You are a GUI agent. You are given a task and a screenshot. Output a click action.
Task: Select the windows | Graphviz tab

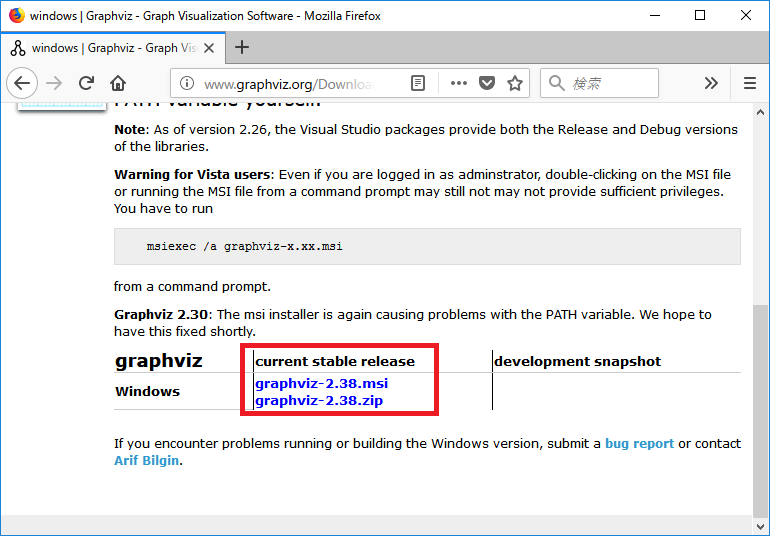(113, 48)
